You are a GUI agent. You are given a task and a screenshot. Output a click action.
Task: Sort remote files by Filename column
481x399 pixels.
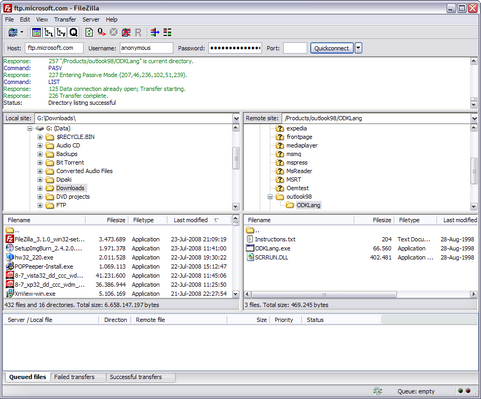pos(299,220)
